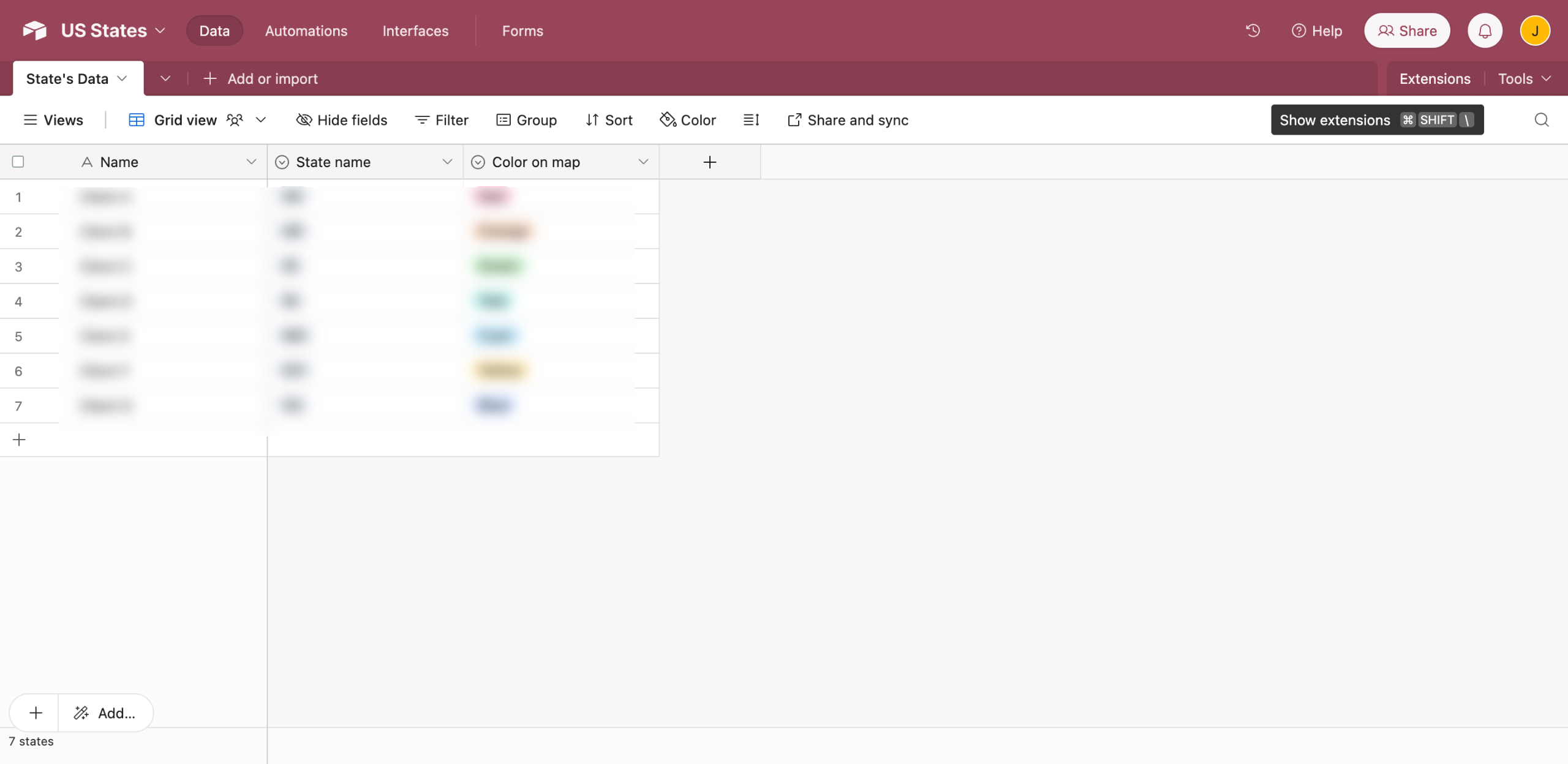Open Grid view options chevron
Viewport: 1568px width, 764px height.
[261, 120]
